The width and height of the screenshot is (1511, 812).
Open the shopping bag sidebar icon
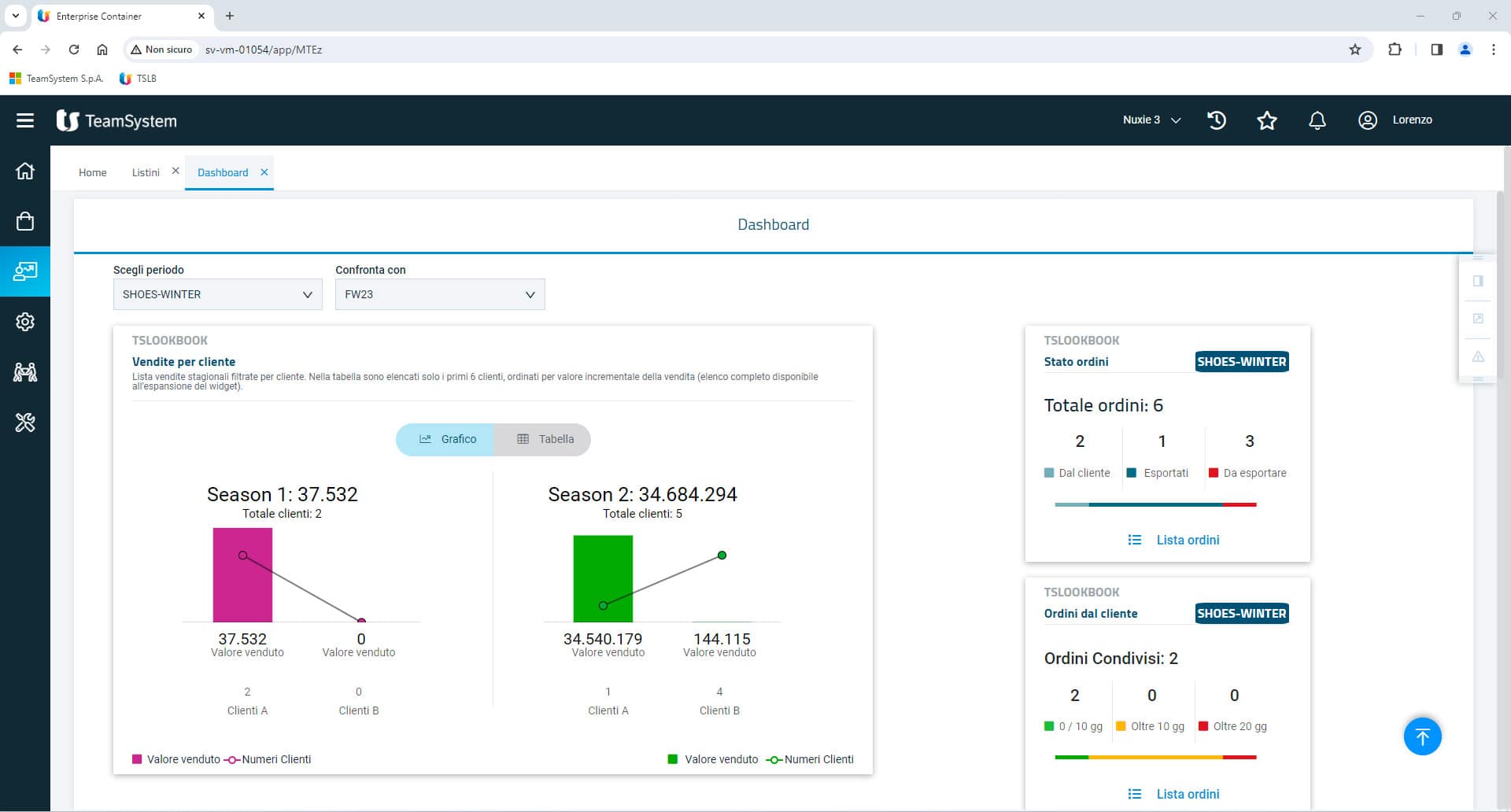25,221
